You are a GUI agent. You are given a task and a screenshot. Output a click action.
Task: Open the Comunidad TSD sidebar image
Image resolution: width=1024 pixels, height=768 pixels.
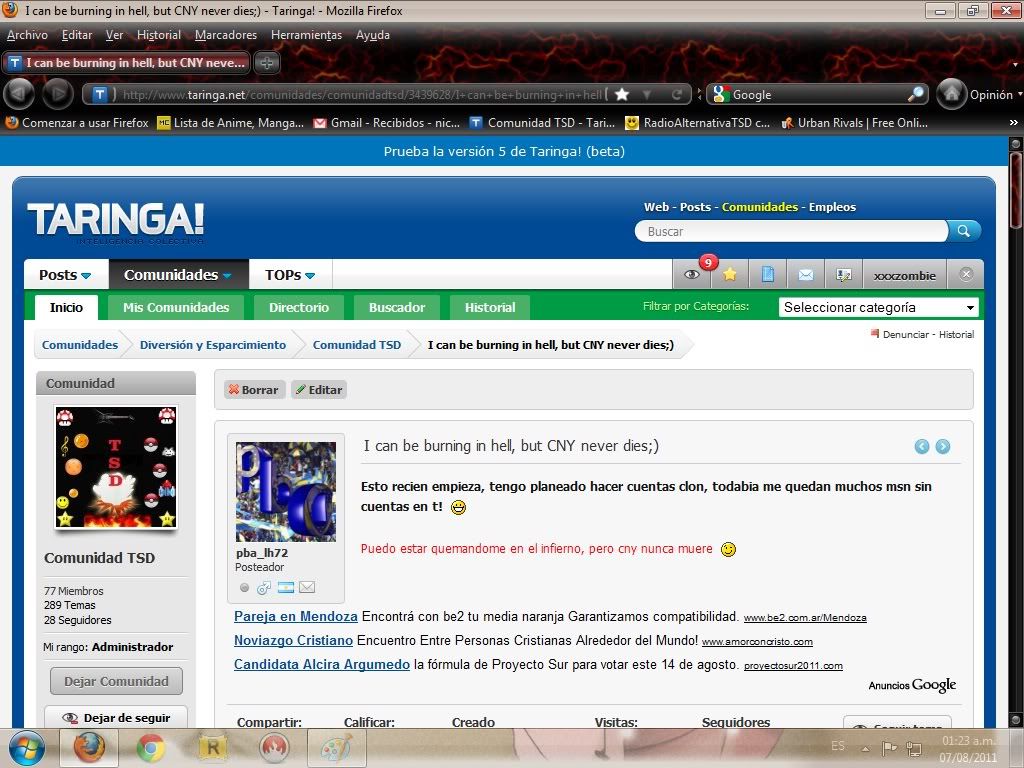point(116,467)
